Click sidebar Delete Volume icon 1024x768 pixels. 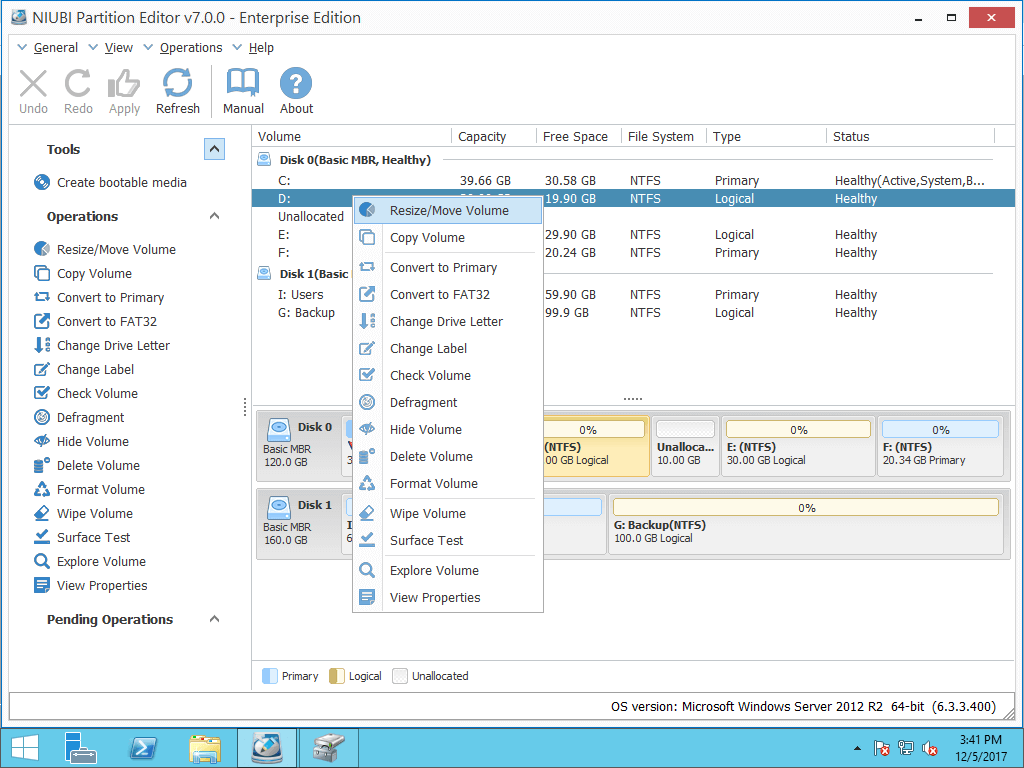[x=42, y=465]
